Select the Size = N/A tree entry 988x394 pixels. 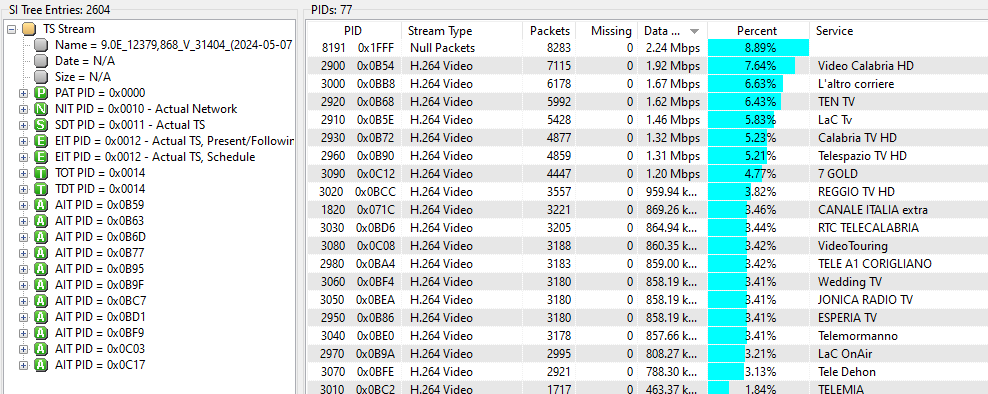pos(83,77)
